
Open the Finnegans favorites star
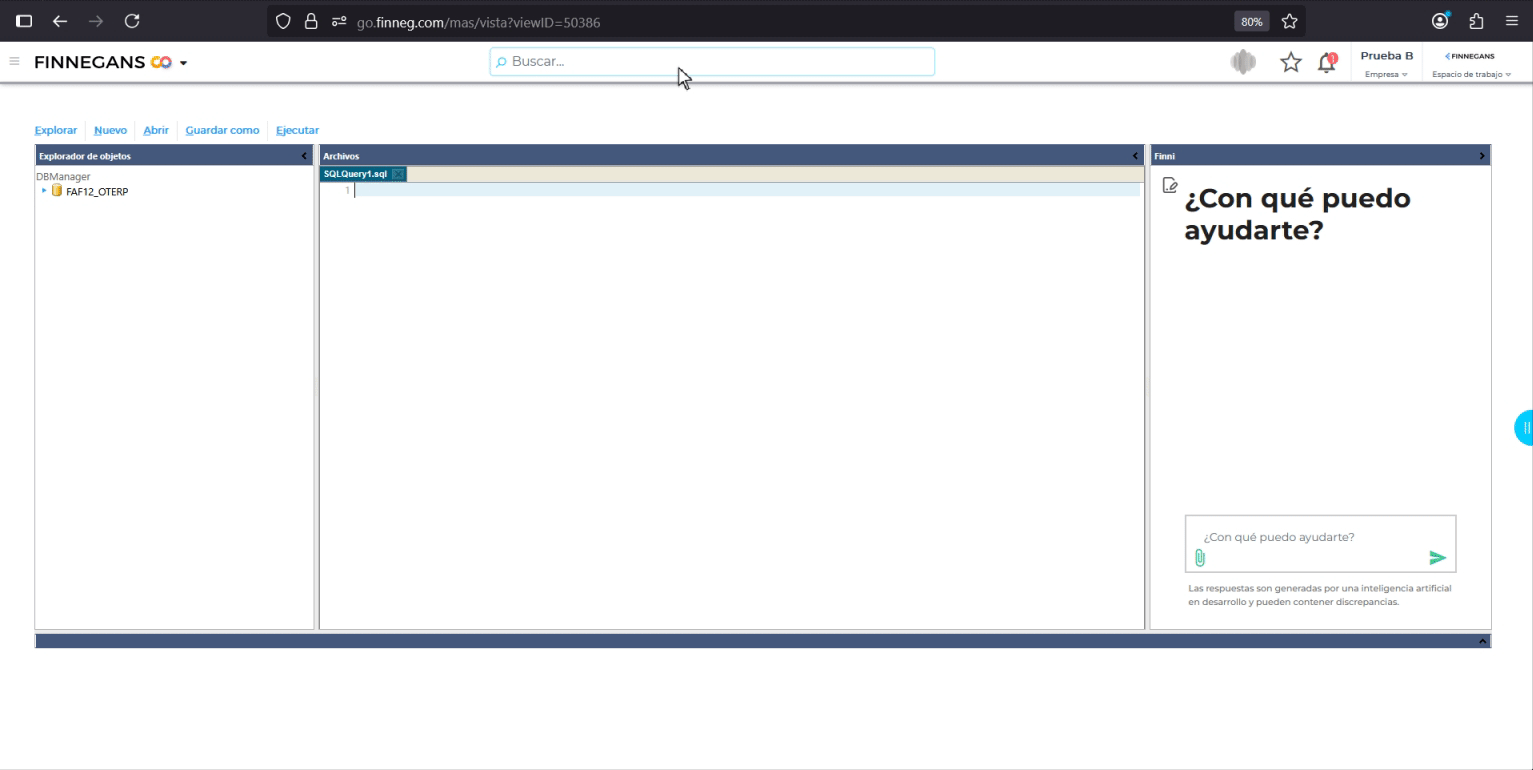pyautogui.click(x=1291, y=63)
